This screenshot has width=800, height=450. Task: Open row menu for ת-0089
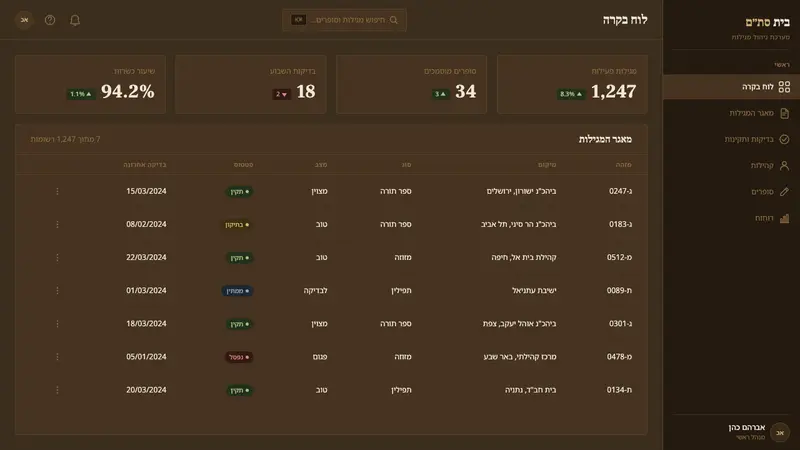click(x=57, y=290)
